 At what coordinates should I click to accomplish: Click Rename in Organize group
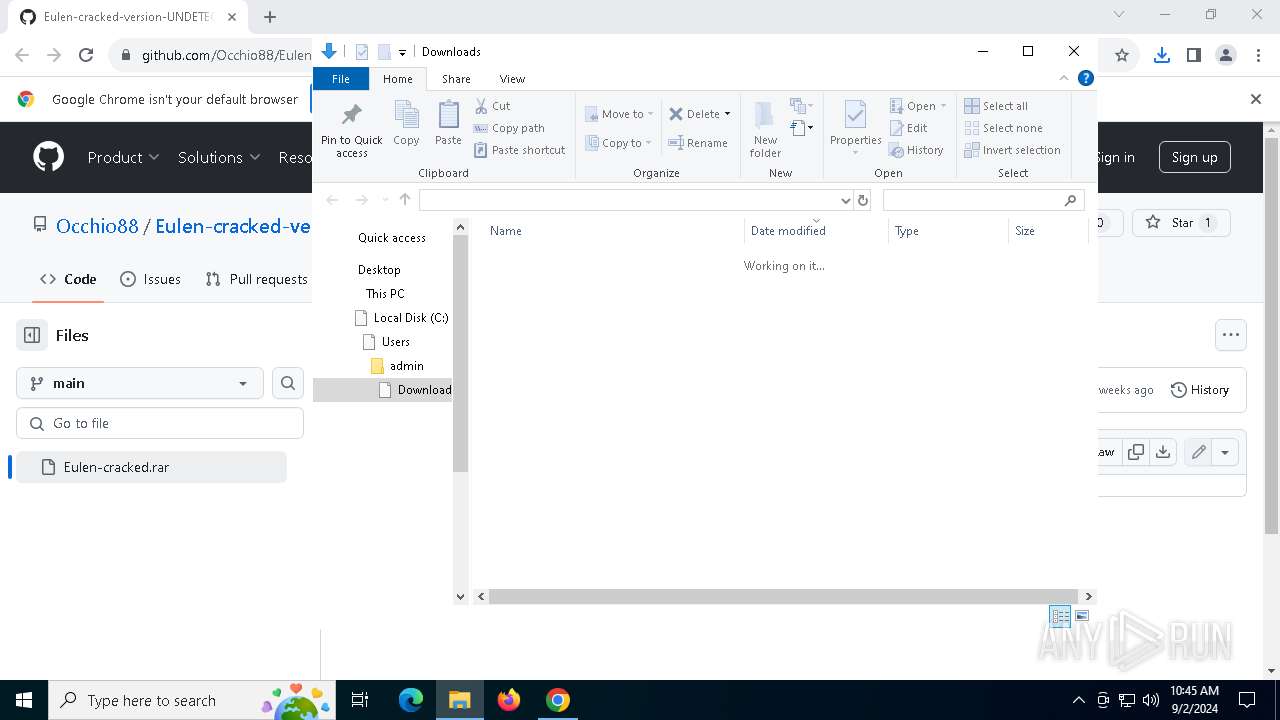pyautogui.click(x=698, y=143)
